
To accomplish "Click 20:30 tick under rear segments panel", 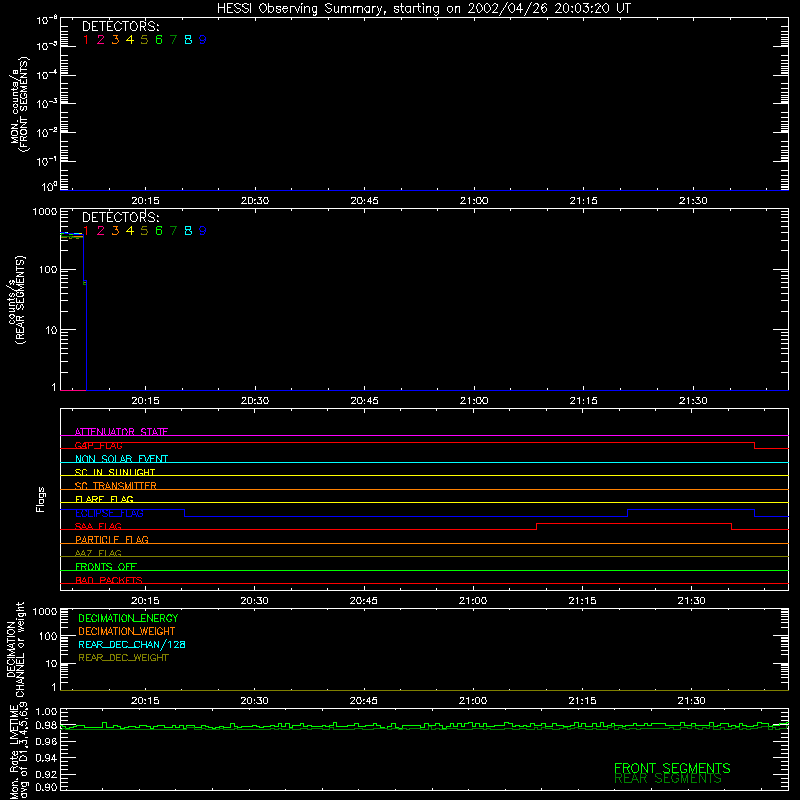I will click(255, 401).
